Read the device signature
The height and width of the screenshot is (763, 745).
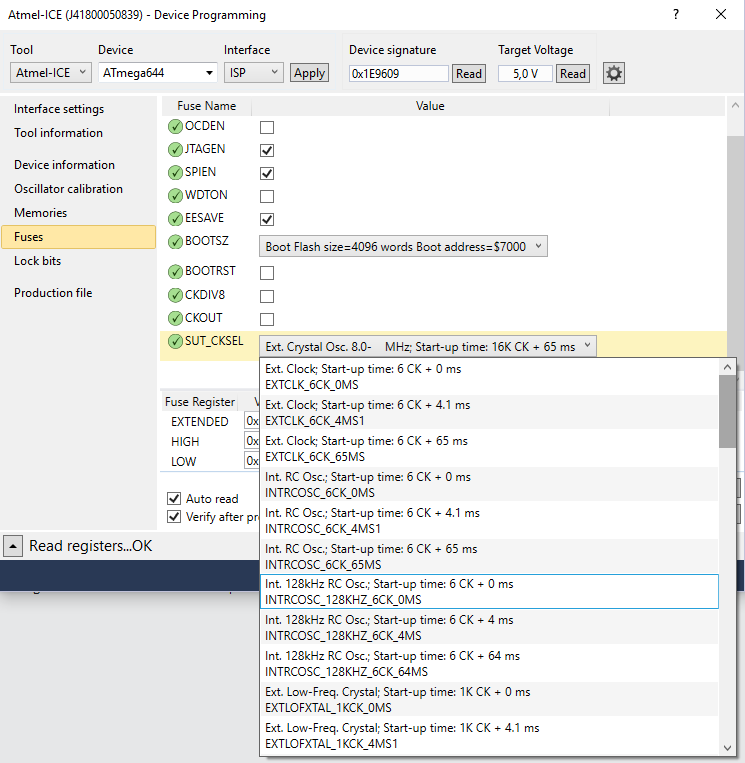(469, 73)
